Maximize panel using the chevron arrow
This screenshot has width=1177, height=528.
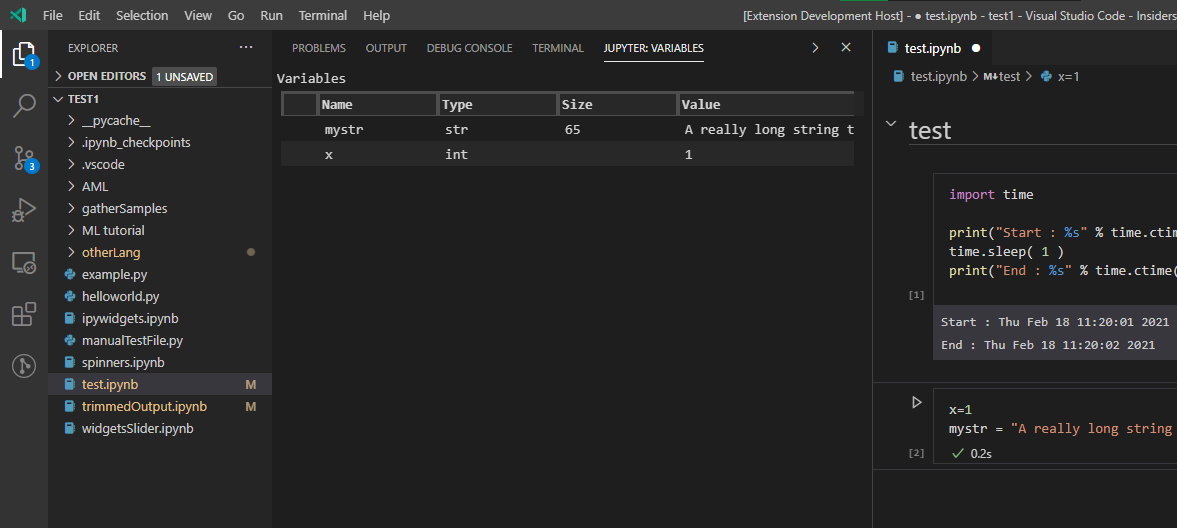pyautogui.click(x=815, y=47)
